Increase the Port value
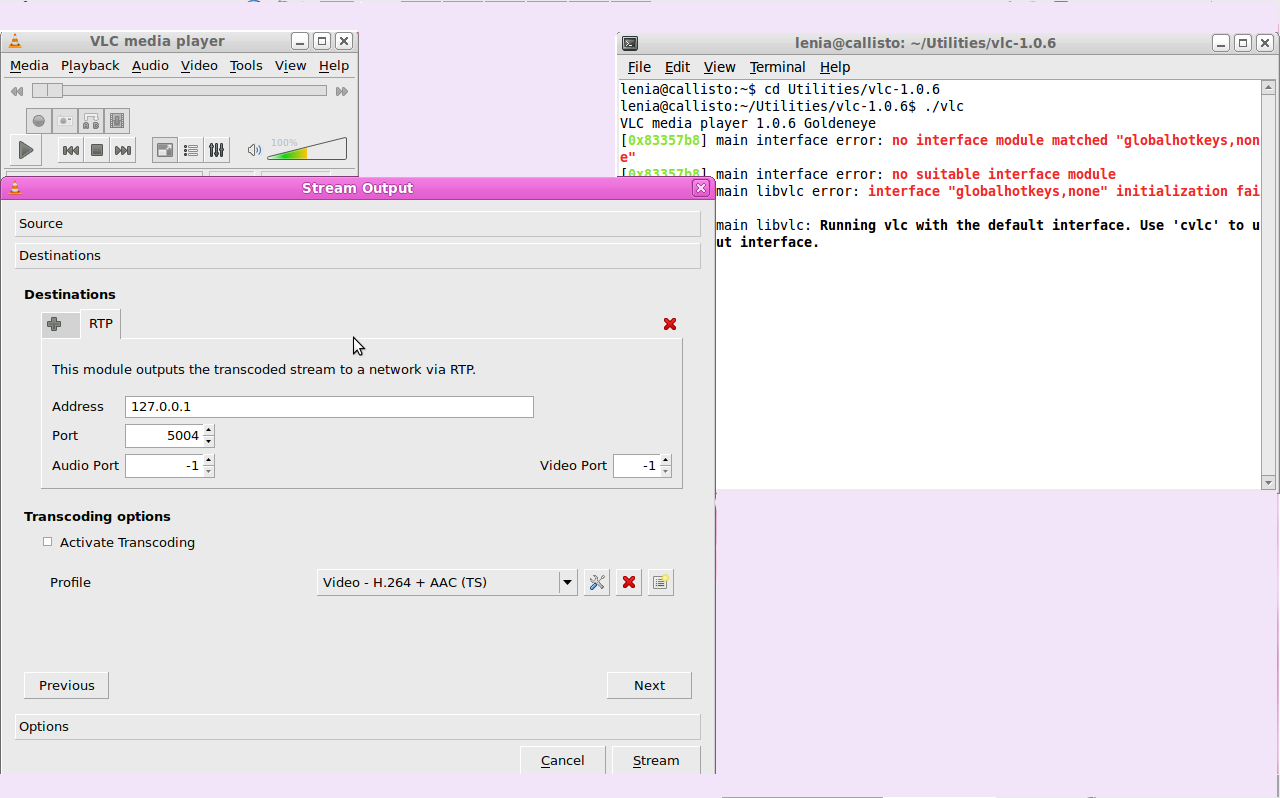 [x=208, y=430]
